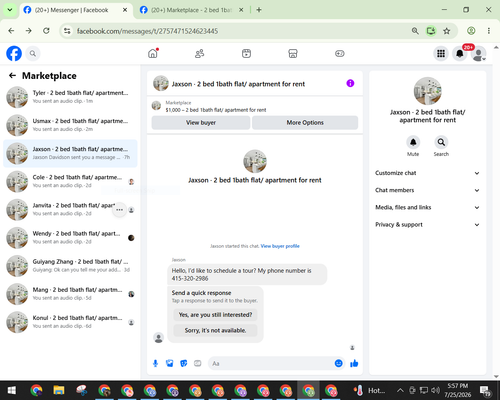
Task: Open Facebook home logo
Action: point(14,53)
